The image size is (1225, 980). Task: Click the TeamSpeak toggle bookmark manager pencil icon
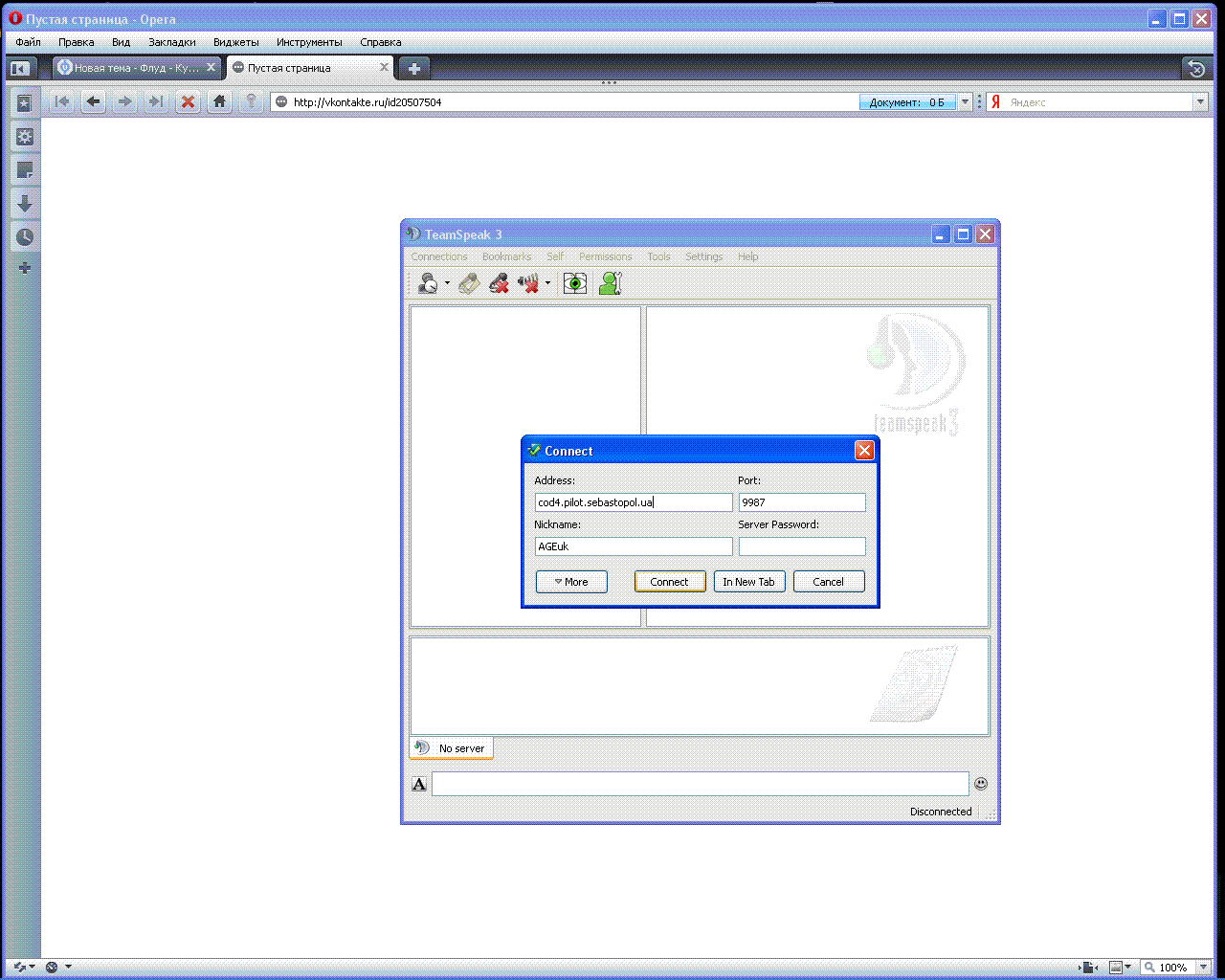(x=468, y=283)
